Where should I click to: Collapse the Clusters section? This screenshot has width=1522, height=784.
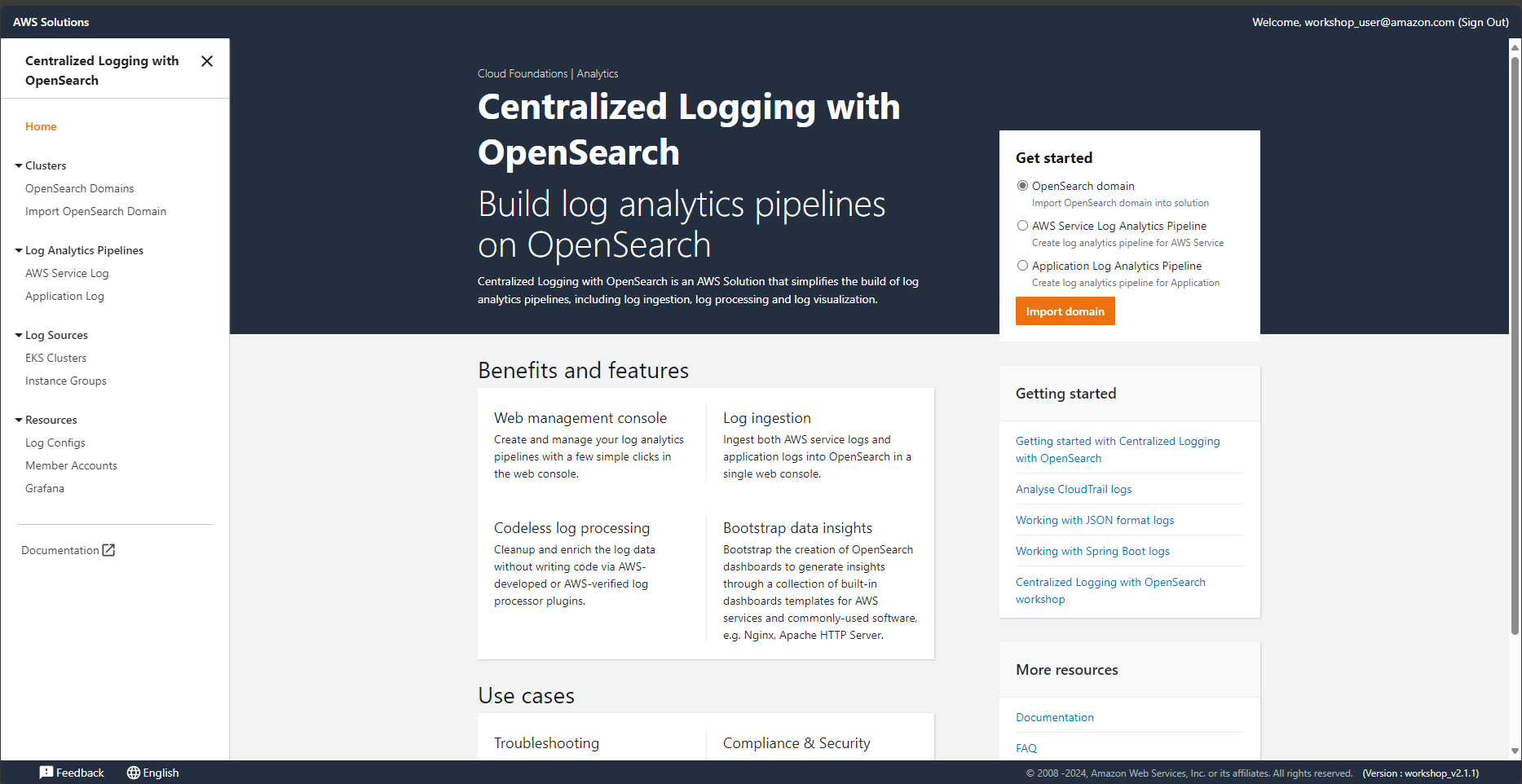(18, 165)
